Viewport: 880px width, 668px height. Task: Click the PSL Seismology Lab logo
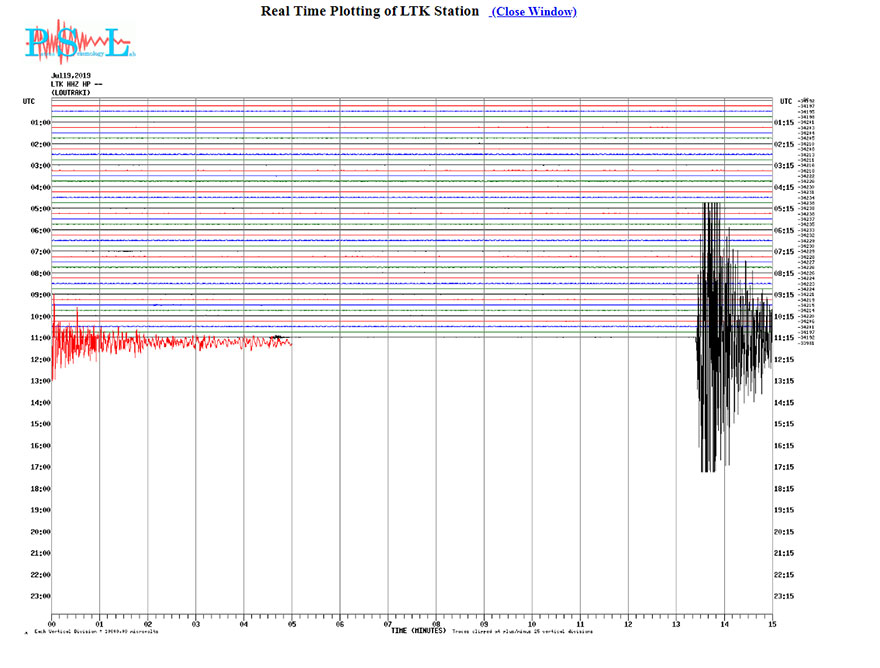point(79,42)
